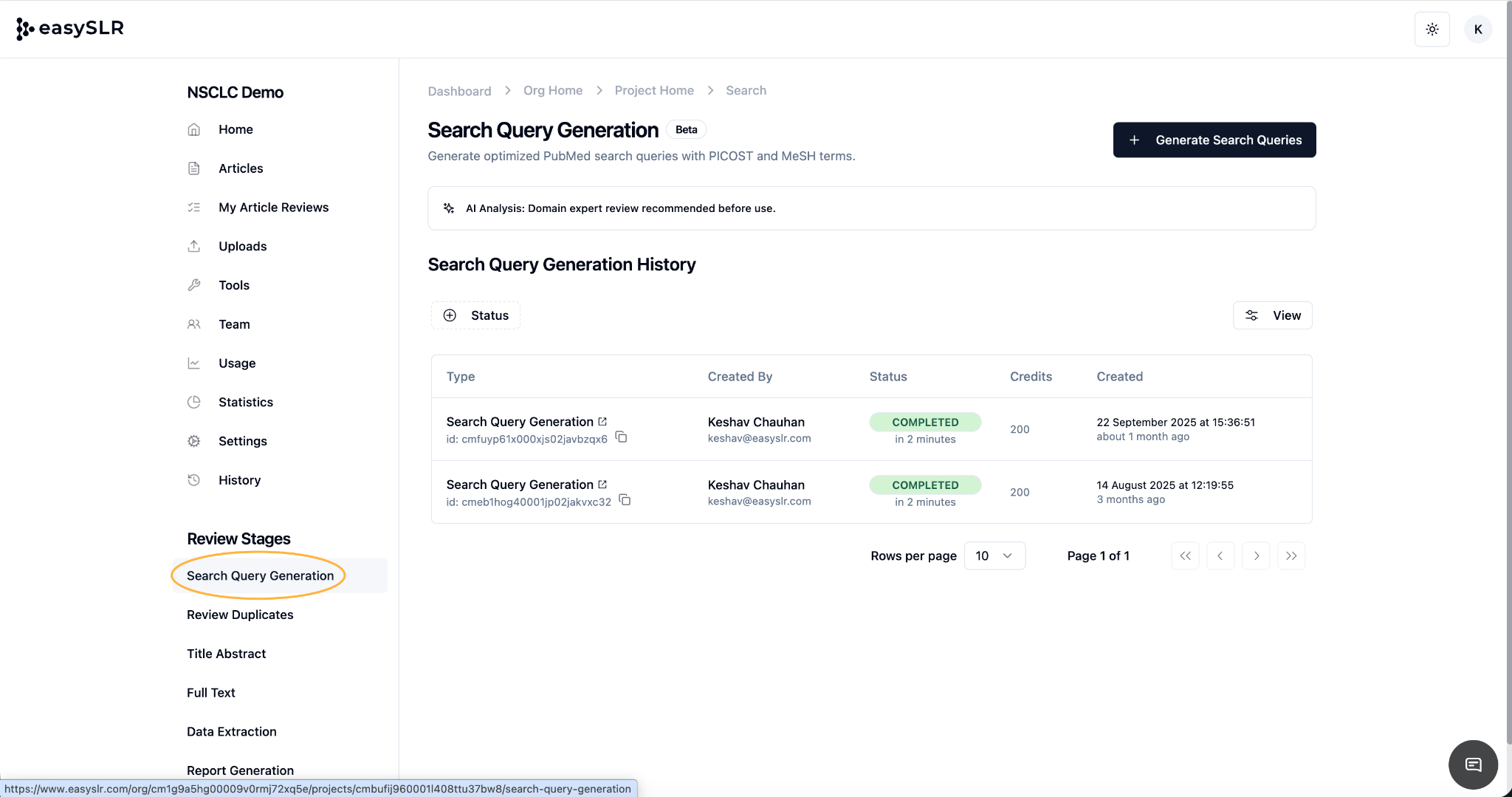Open second Search Query Generation external link icon
Screen dimensions: 1512x797
click(x=602, y=484)
